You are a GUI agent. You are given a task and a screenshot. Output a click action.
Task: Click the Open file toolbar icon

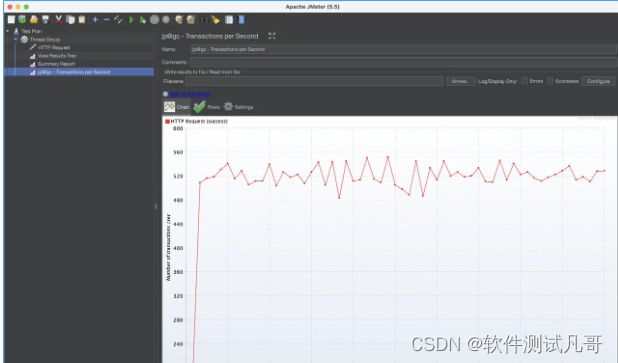[x=34, y=19]
